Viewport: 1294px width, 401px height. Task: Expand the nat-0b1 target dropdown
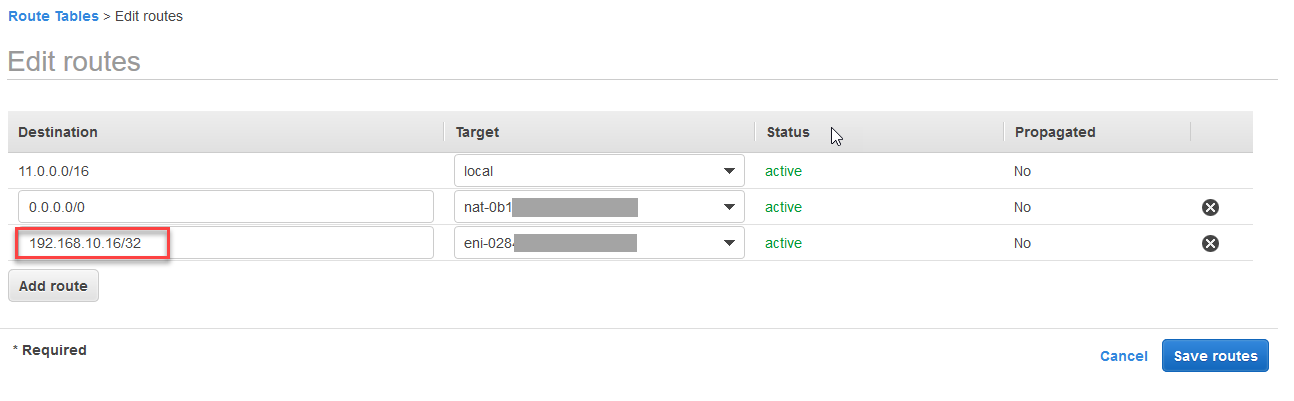tap(599, 207)
